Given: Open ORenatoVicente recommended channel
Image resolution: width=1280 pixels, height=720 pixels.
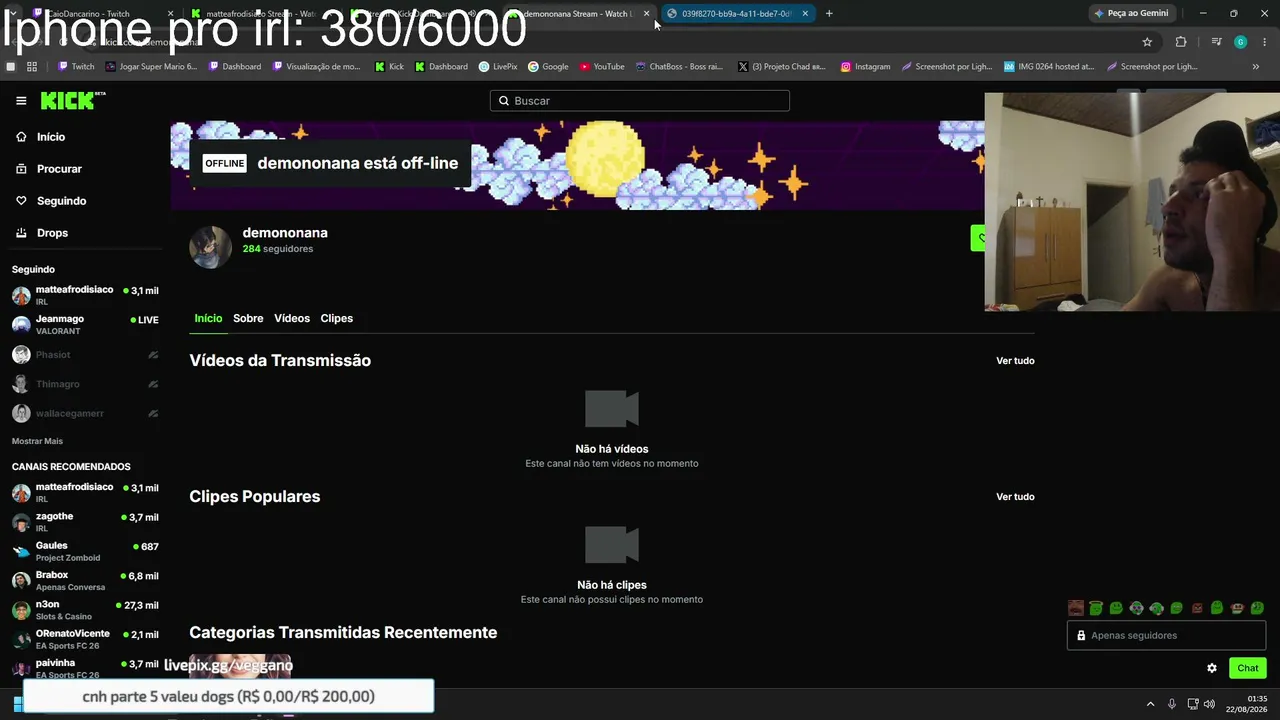Looking at the screenshot, I should (x=85, y=639).
